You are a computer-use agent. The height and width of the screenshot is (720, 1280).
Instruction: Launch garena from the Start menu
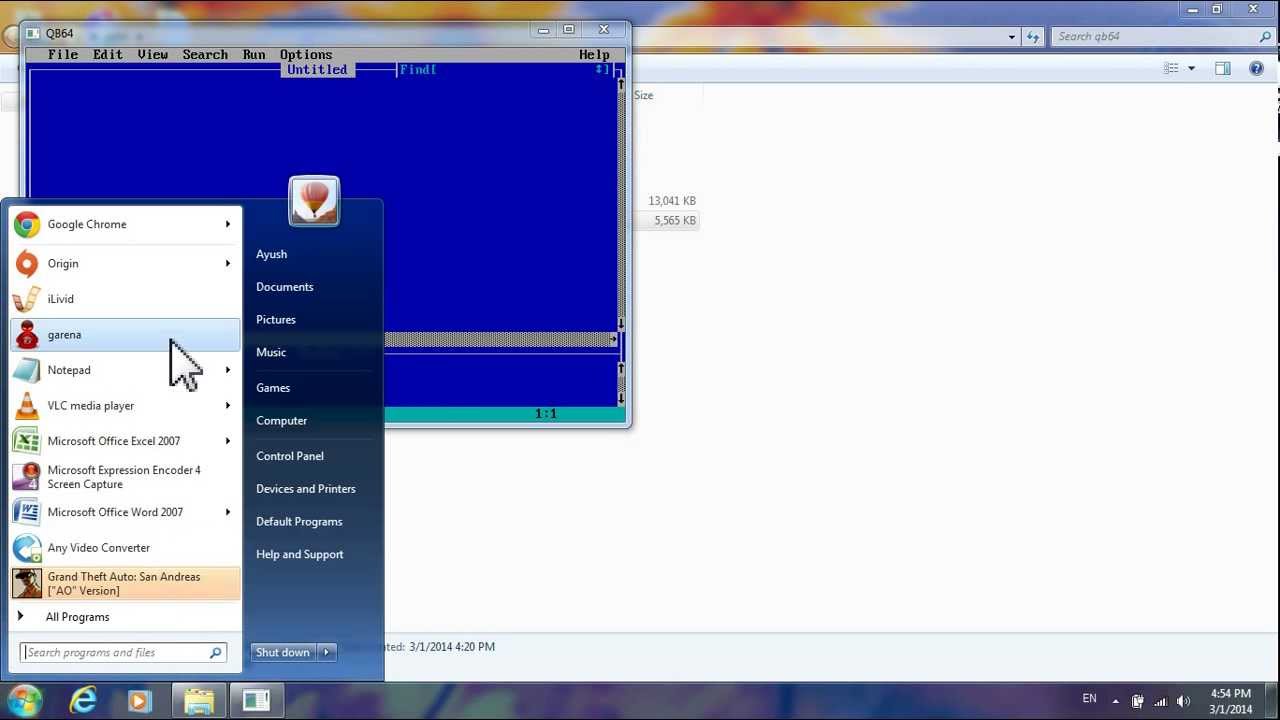click(125, 335)
